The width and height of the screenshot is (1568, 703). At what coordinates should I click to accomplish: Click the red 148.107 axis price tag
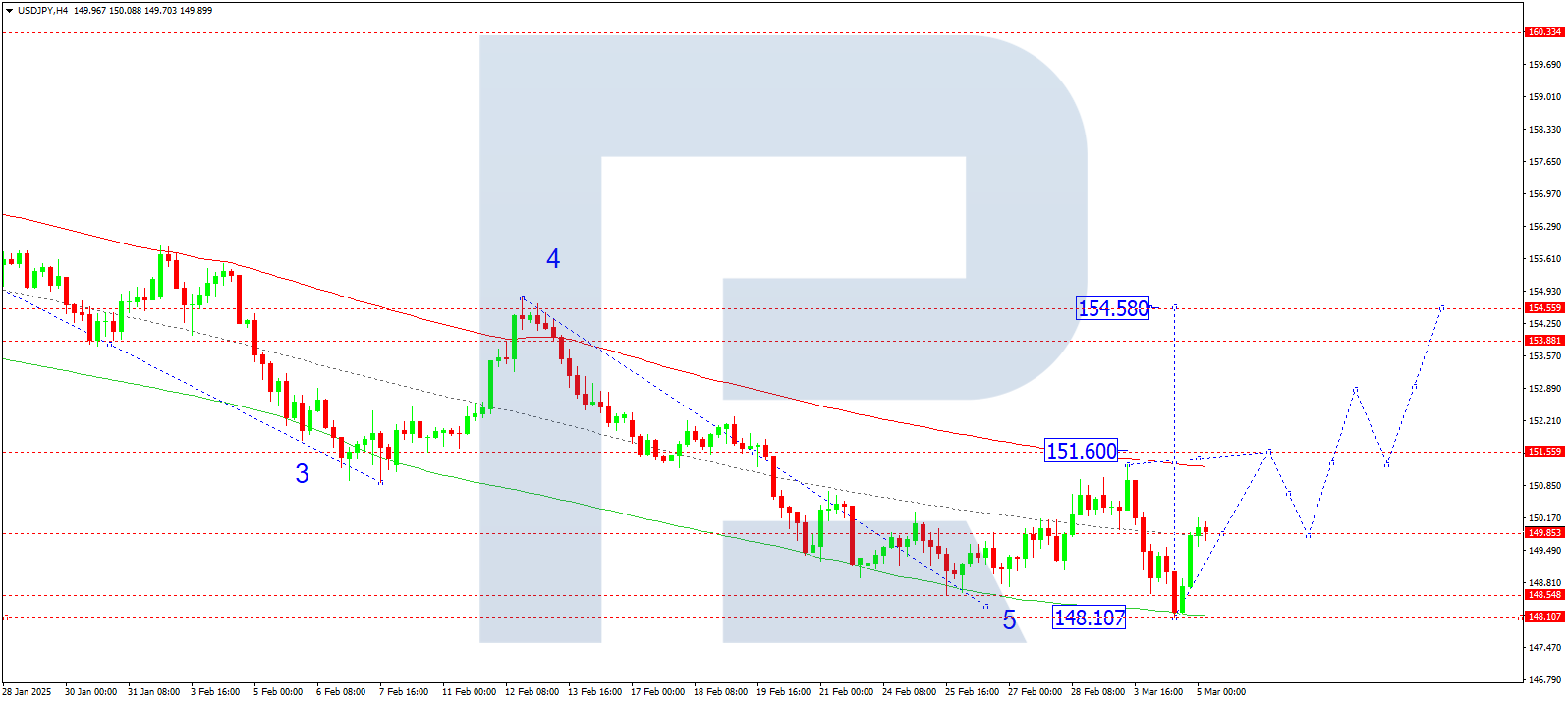tap(1544, 617)
